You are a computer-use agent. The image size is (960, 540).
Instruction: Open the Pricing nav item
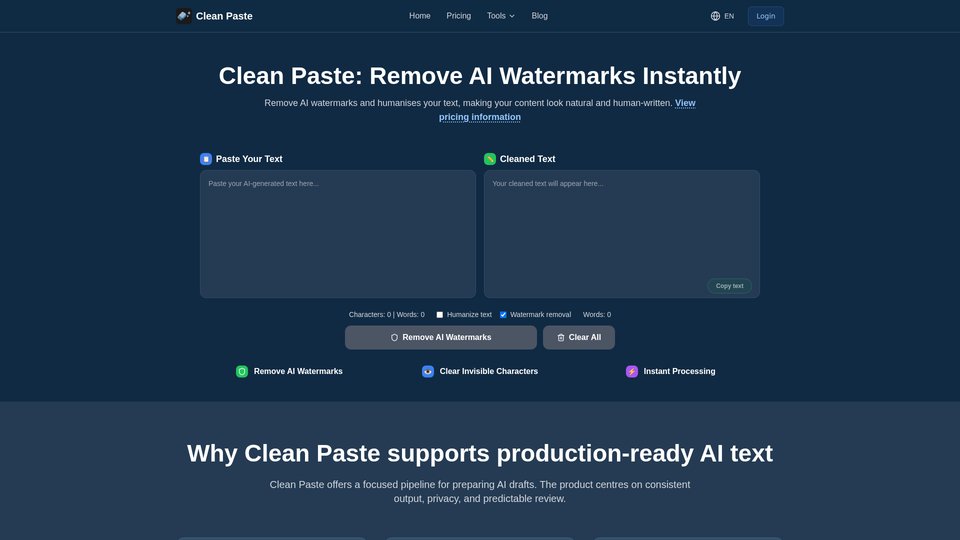[459, 16]
